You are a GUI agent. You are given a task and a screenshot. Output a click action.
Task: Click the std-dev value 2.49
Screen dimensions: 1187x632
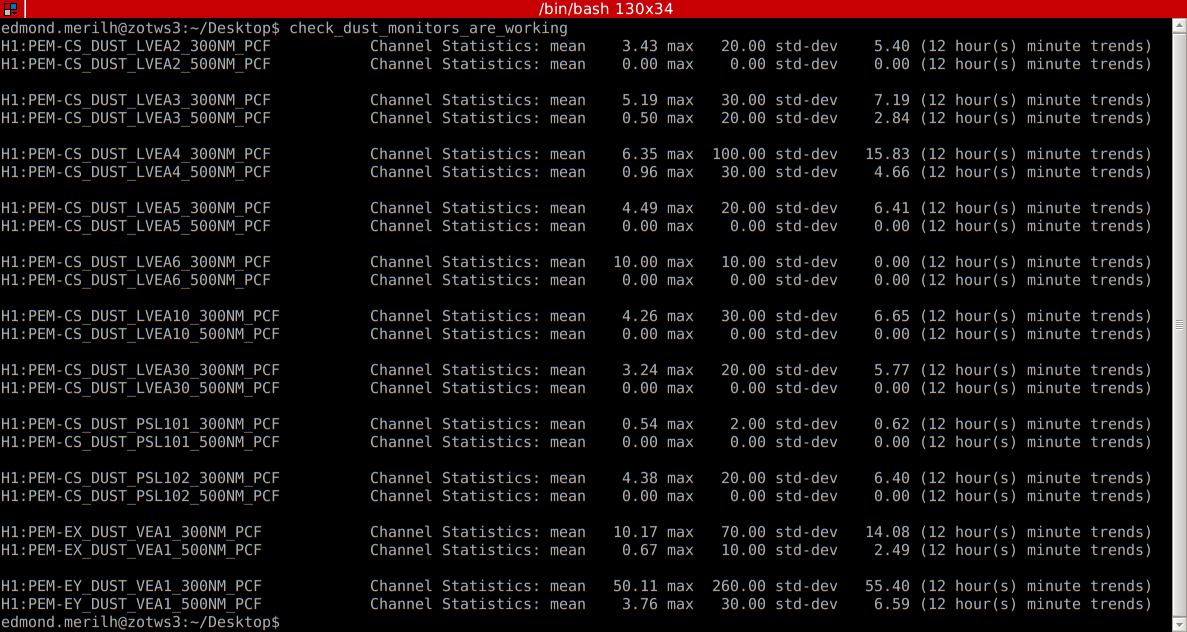click(892, 550)
